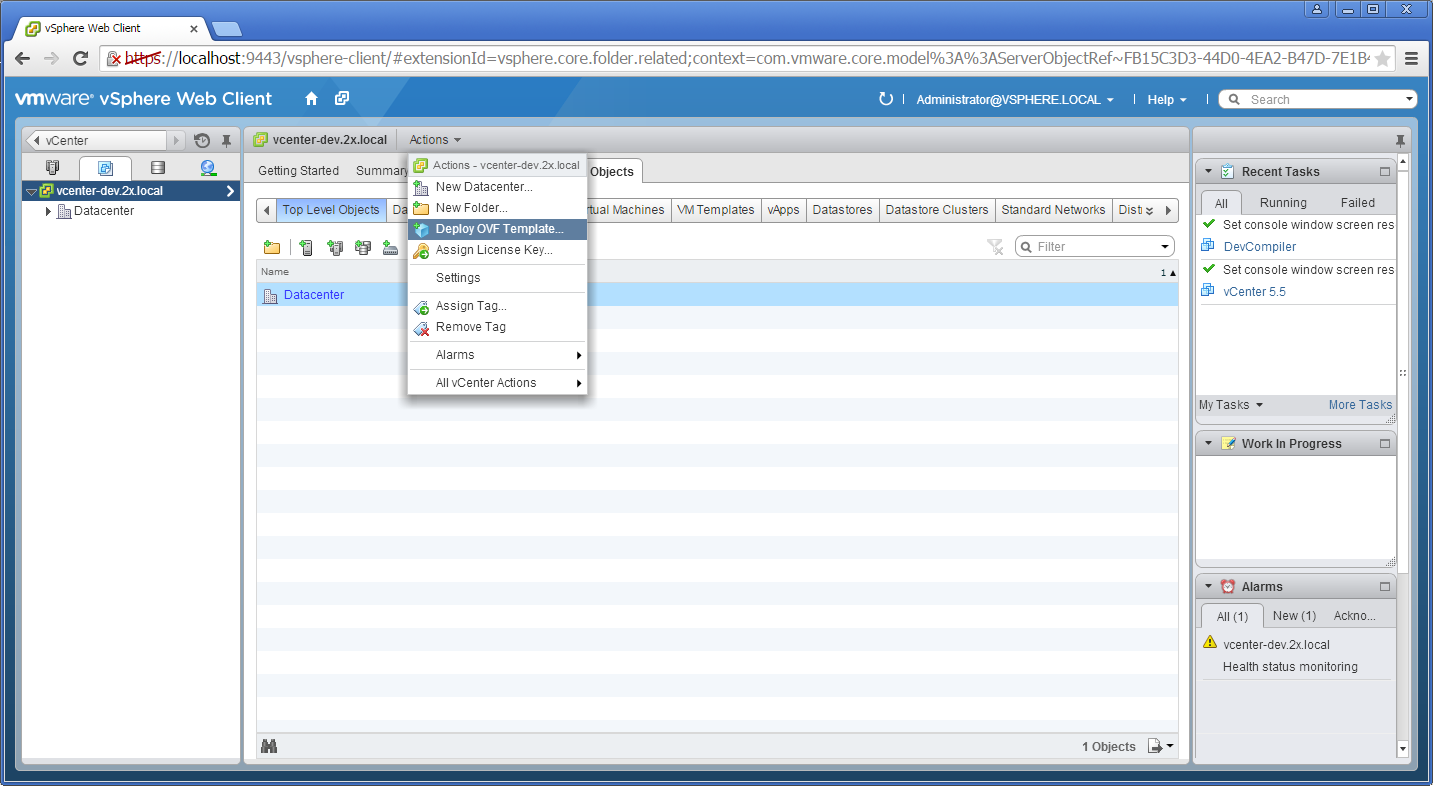Viewport: 1436px width, 788px height.
Task: Pin the right side panel
Action: pos(1400,141)
